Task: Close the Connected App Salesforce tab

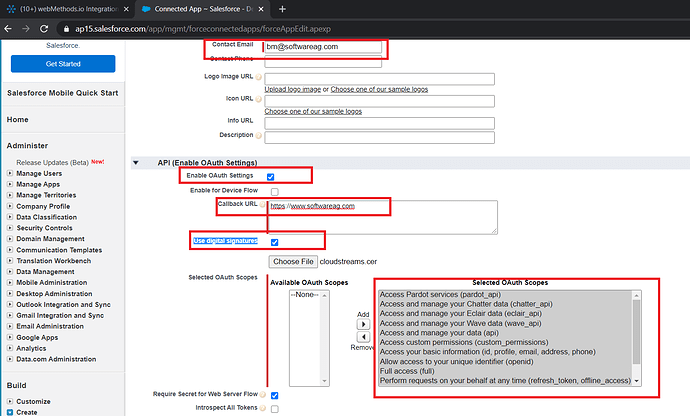Action: coord(261,9)
